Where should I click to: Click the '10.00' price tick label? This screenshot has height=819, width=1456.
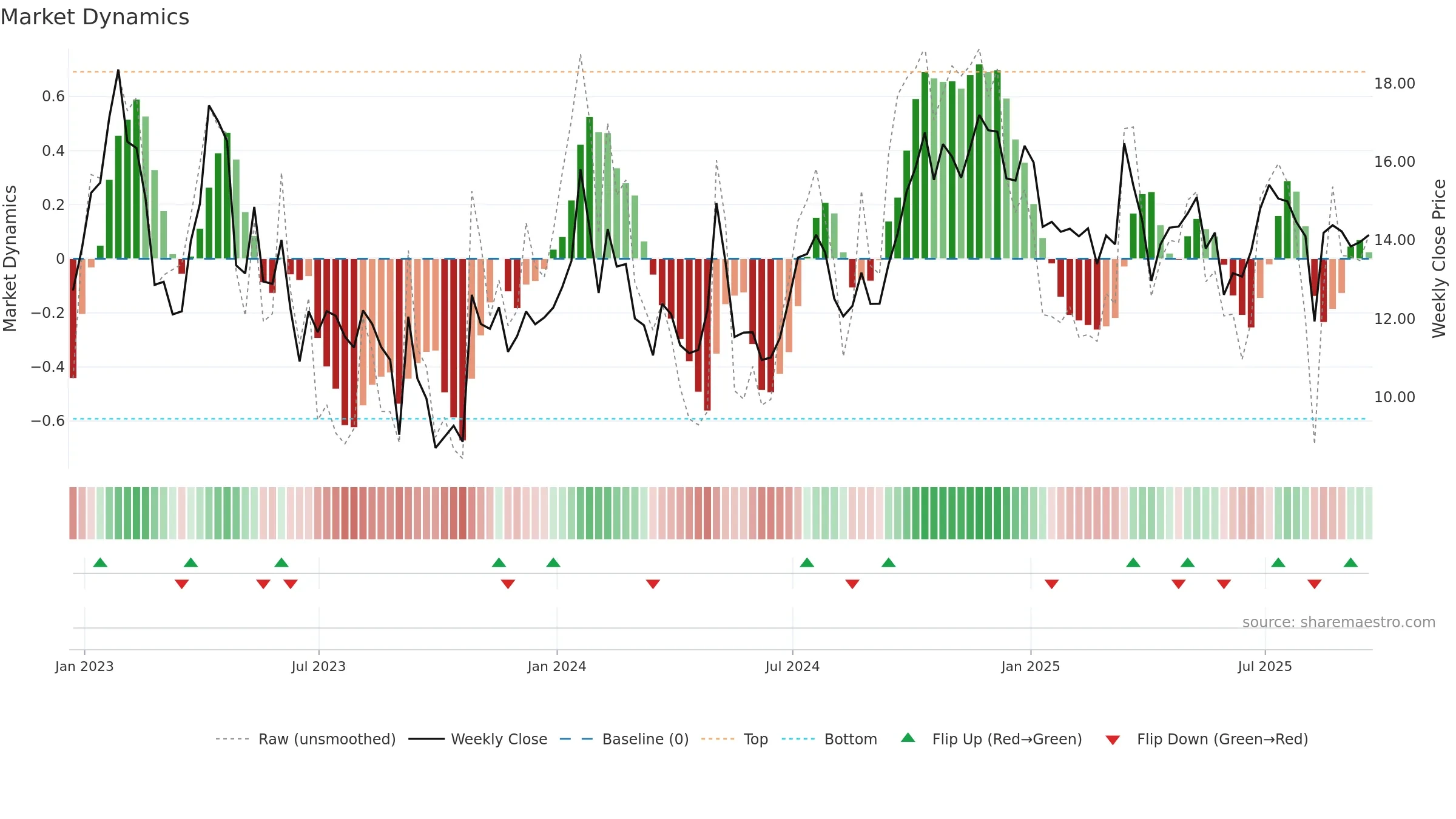point(1395,397)
